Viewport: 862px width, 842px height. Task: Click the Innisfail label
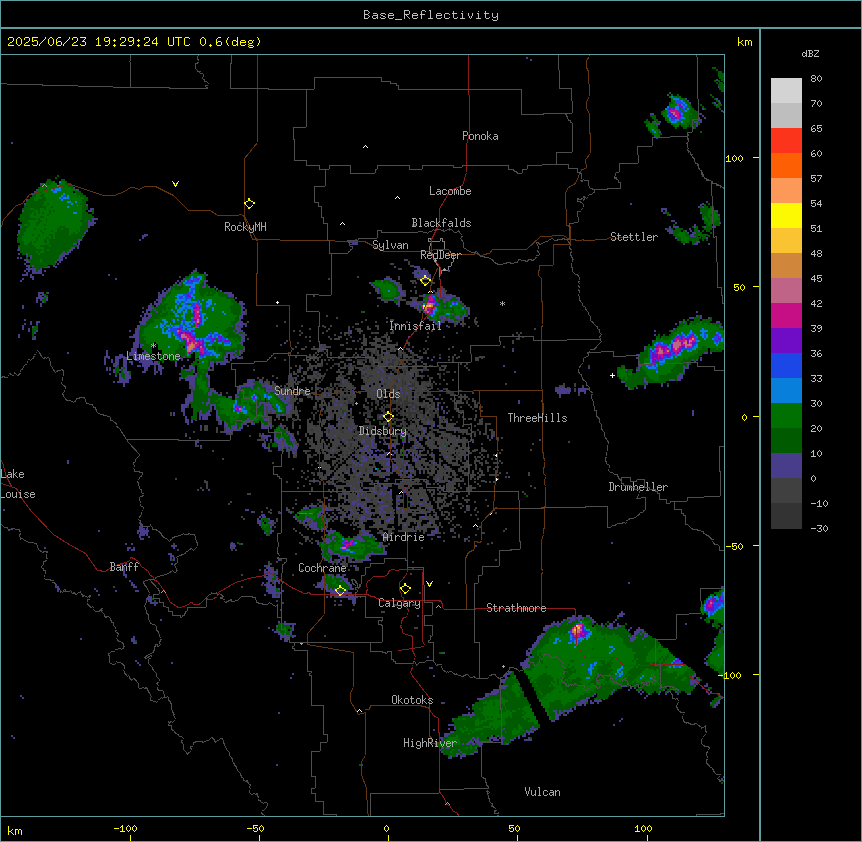416,326
